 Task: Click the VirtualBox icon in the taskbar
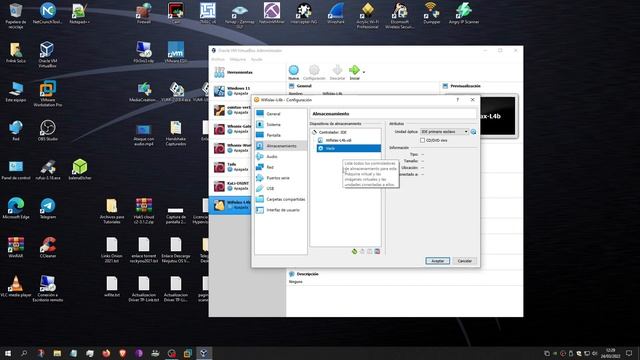coord(204,353)
